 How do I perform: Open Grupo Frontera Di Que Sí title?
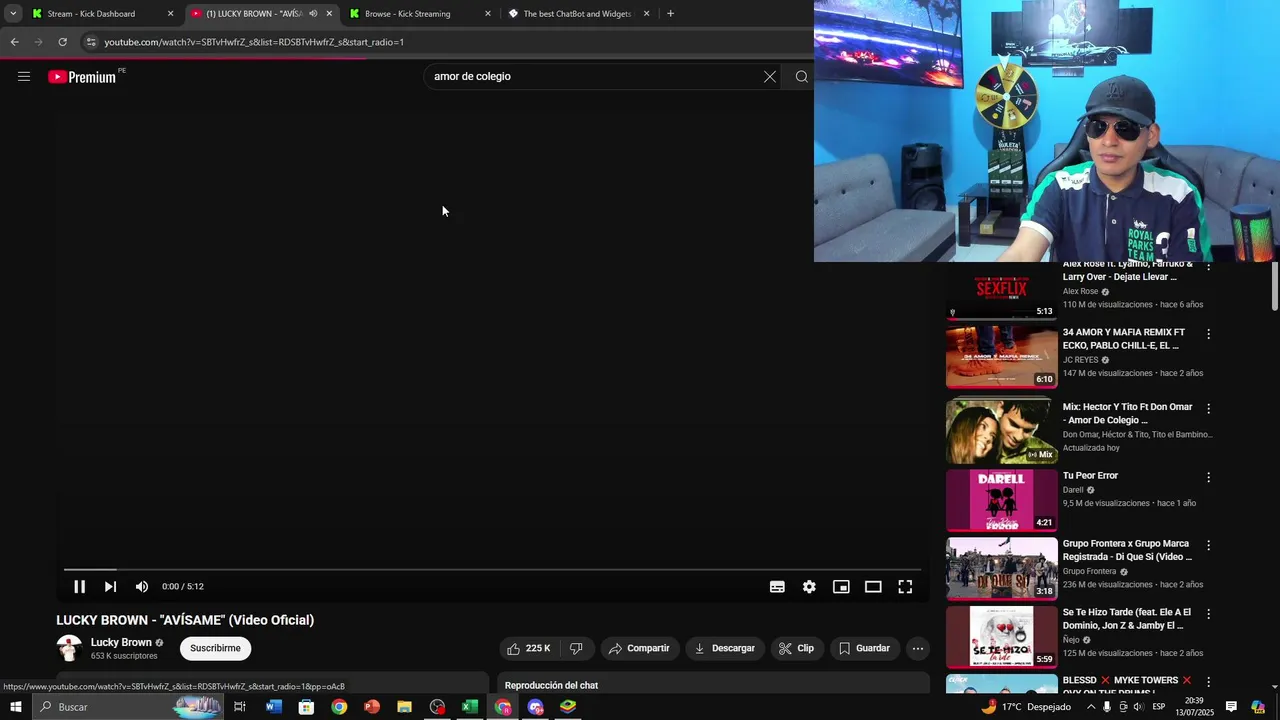pos(1127,550)
